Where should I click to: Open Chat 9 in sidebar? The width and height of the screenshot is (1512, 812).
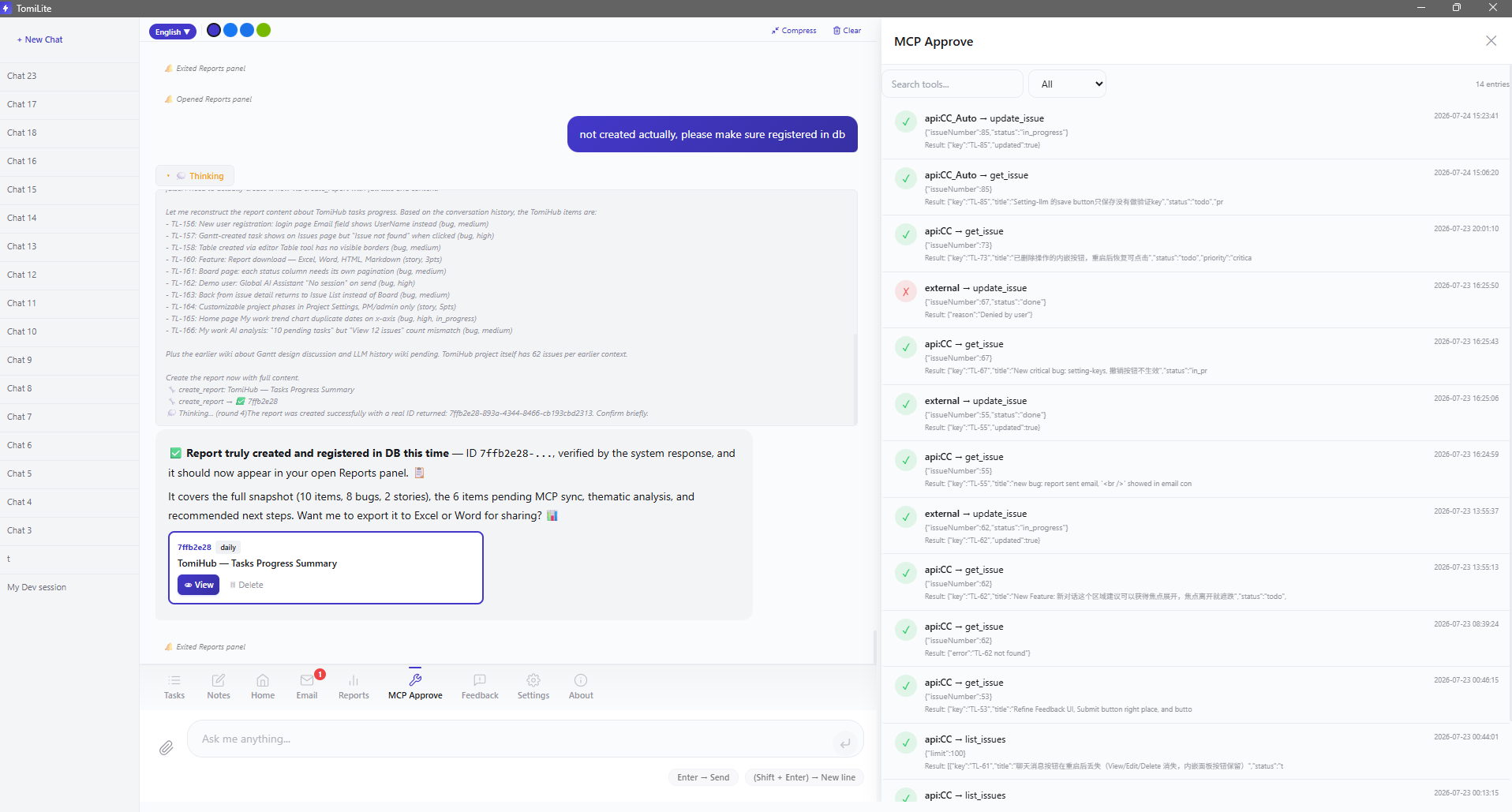(69, 360)
